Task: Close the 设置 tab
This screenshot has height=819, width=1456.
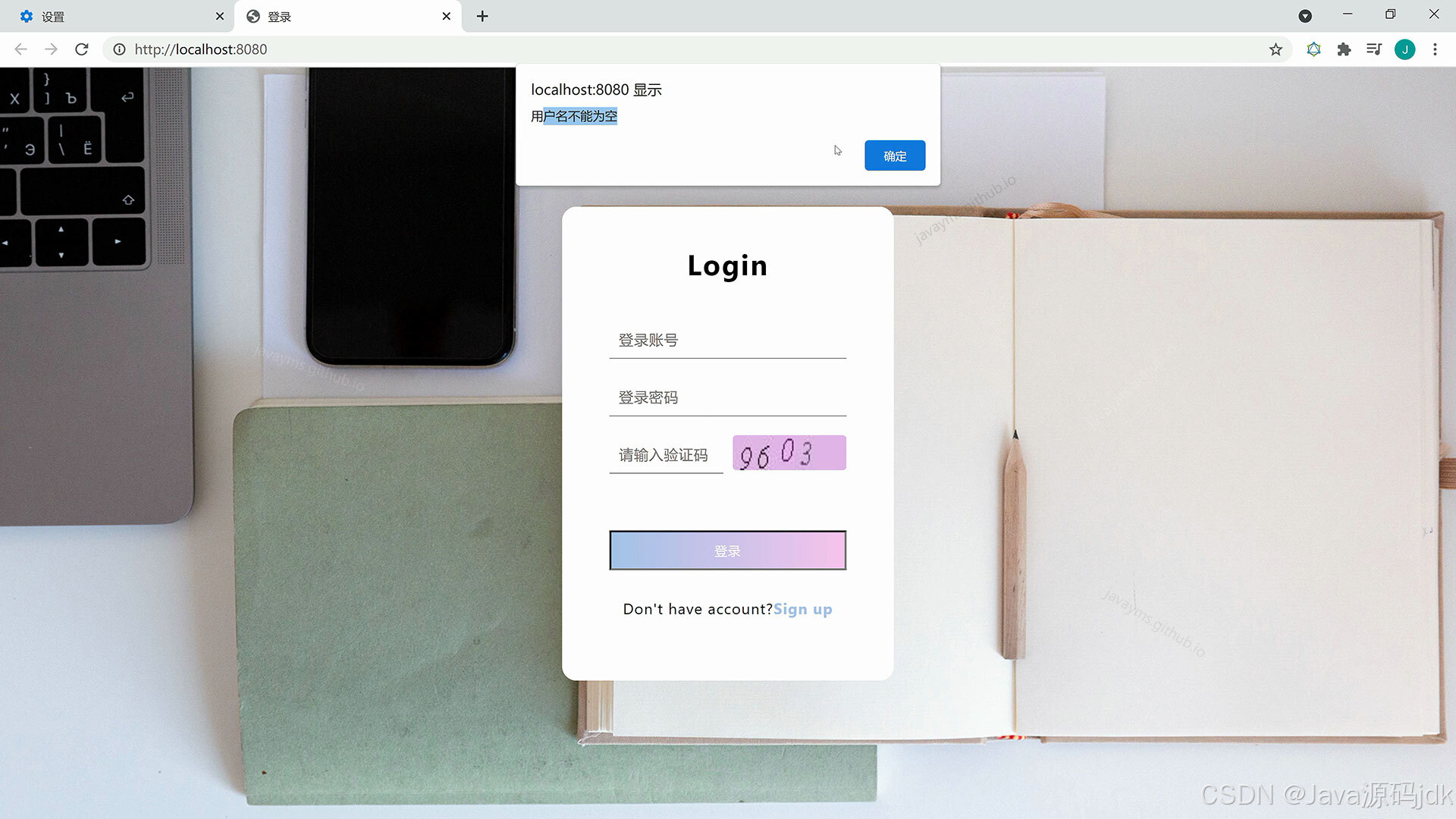Action: 219,16
